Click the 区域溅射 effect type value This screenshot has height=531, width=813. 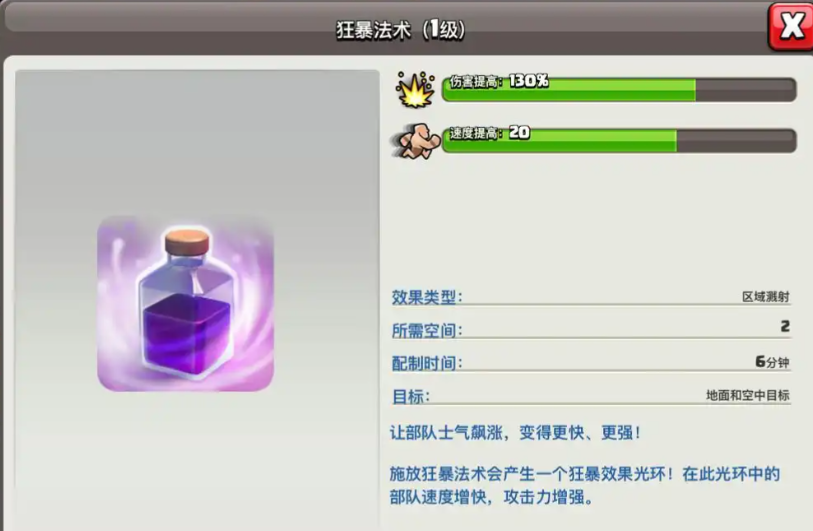(x=765, y=297)
